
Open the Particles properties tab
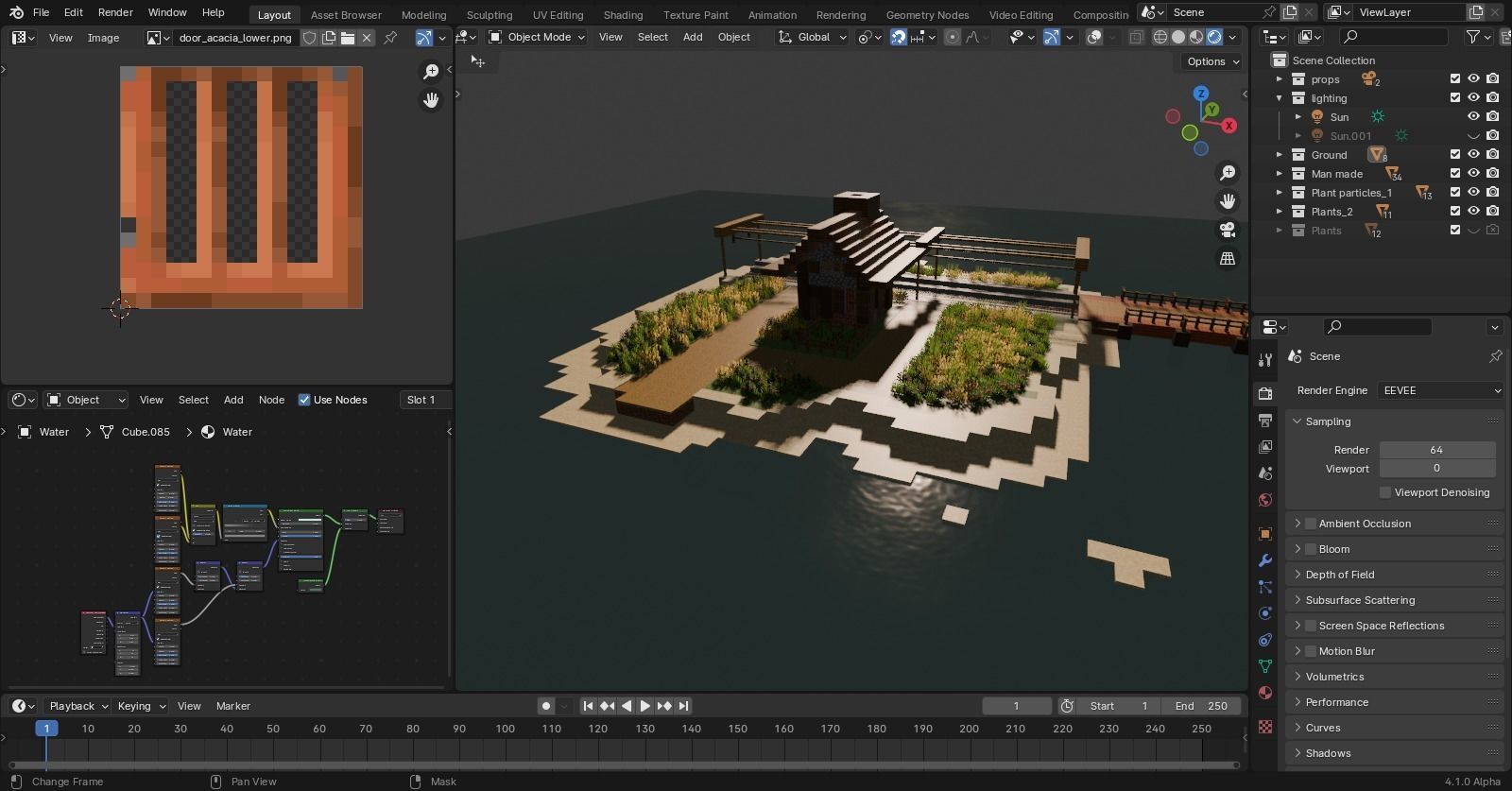click(x=1265, y=587)
